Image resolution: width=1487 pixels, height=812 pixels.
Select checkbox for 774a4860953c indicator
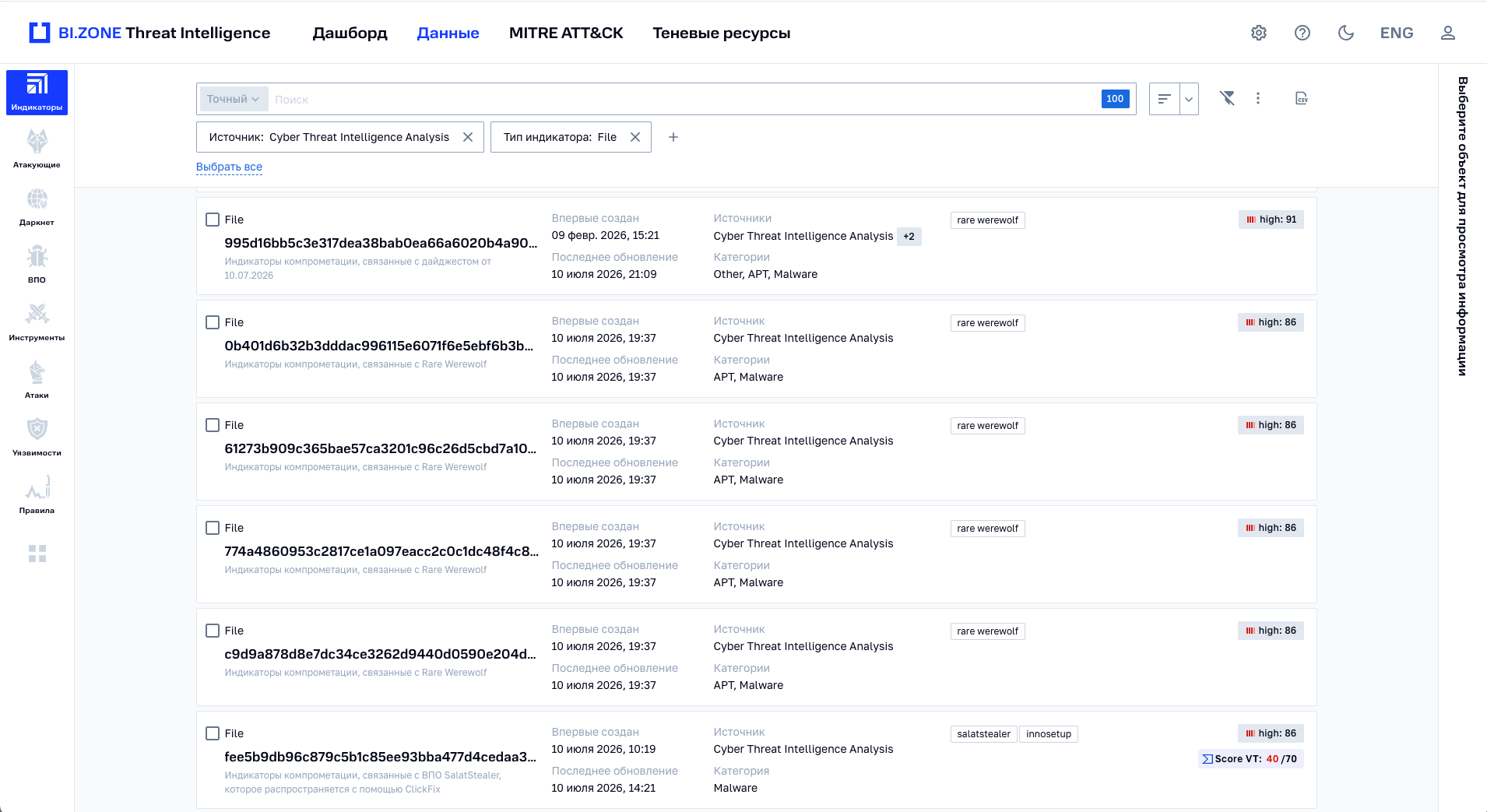pos(213,528)
